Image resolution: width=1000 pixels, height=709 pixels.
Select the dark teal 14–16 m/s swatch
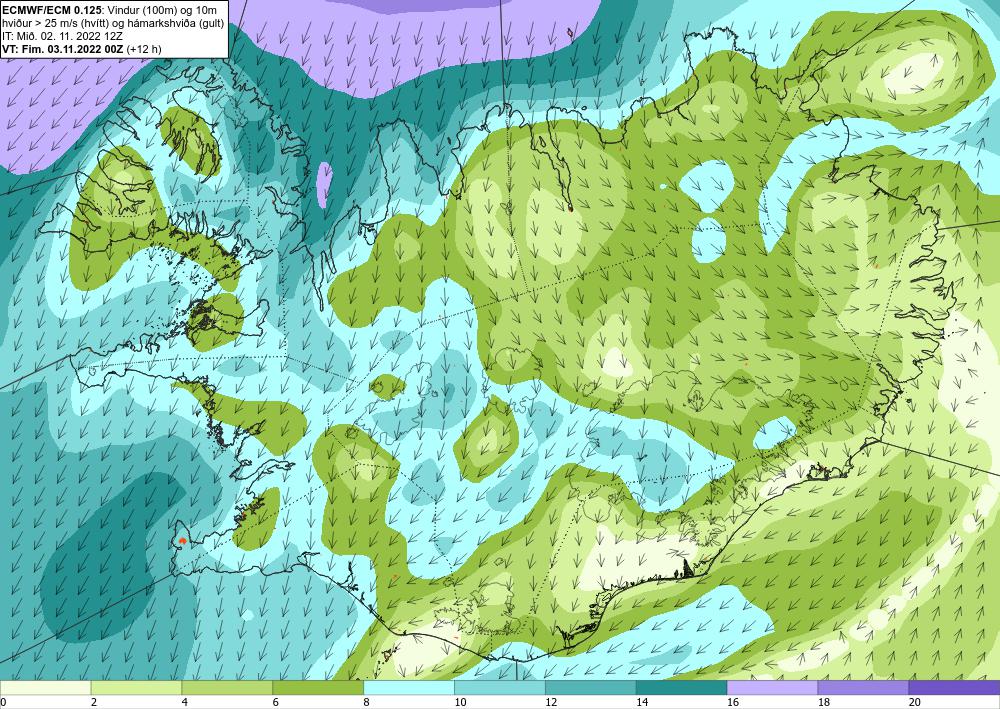click(x=681, y=688)
